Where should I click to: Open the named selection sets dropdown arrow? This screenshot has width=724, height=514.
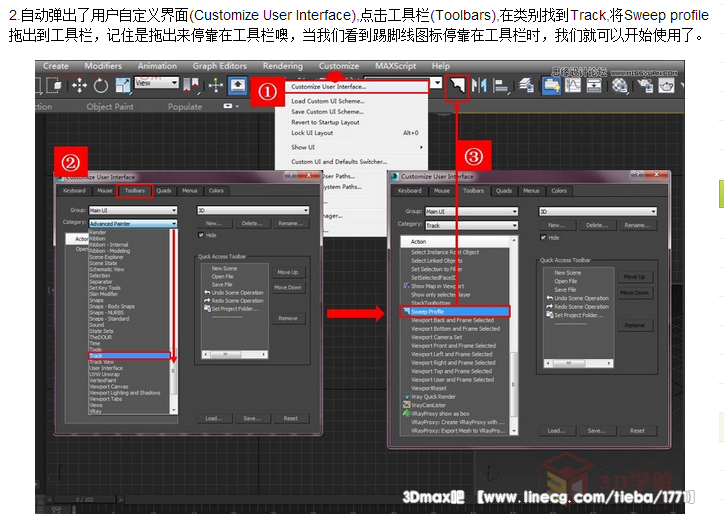pyautogui.click(x=436, y=83)
